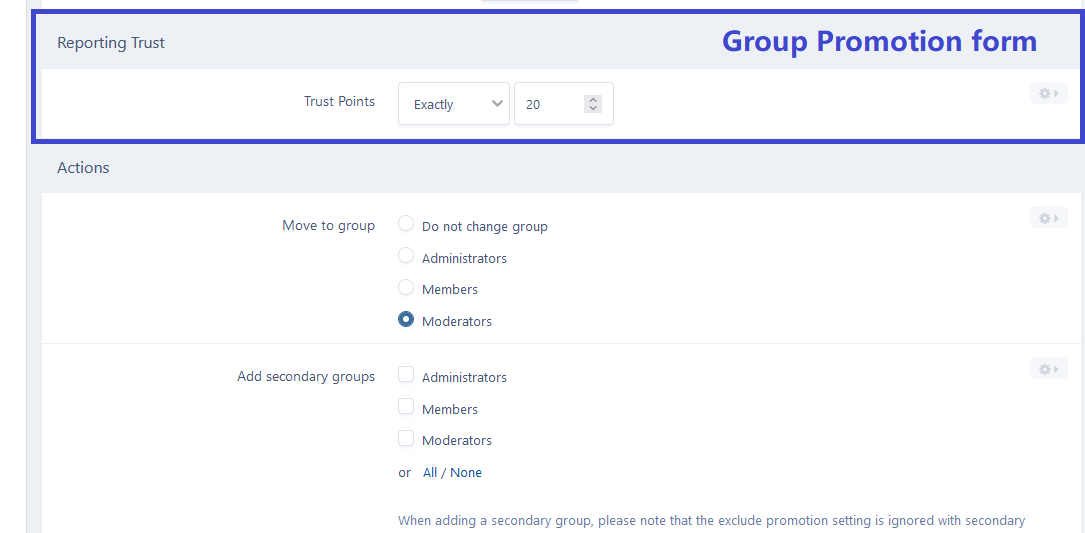Viewport: 1085px width, 533px height.
Task: Check Administrators under Add secondary groups
Action: pyautogui.click(x=406, y=375)
